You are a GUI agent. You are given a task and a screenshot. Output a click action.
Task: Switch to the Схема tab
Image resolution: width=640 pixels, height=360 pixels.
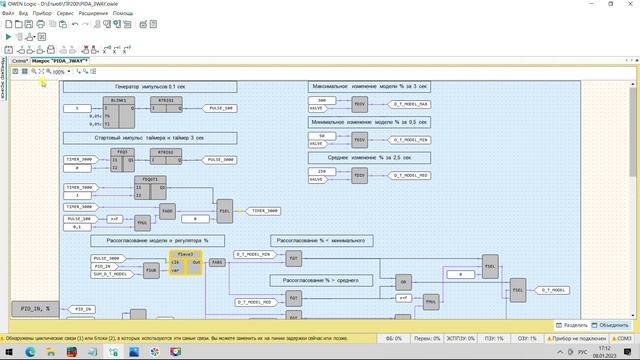pos(20,61)
